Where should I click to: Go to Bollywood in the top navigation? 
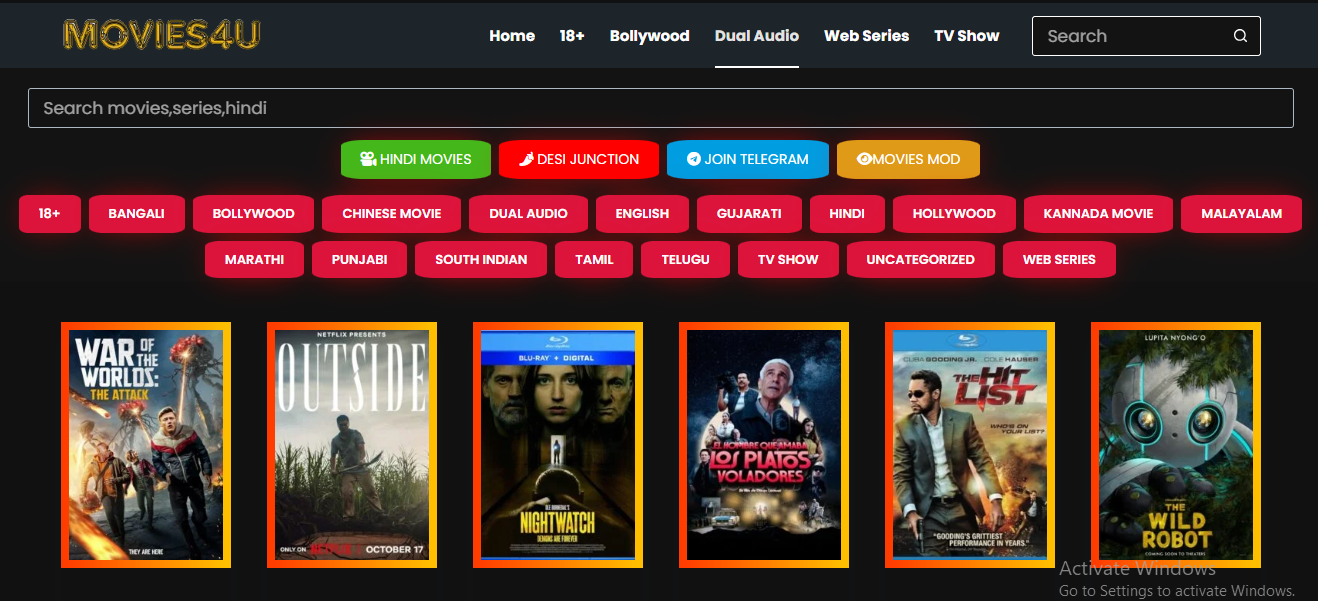(650, 36)
